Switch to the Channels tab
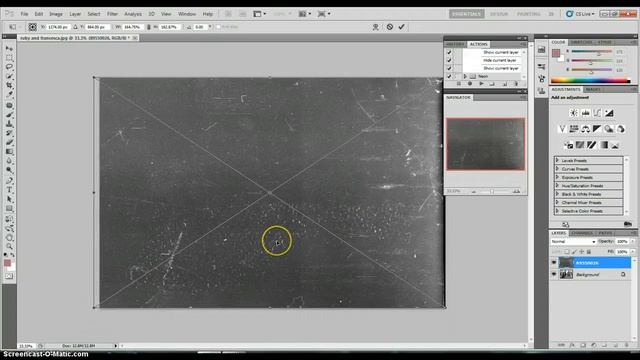Viewport: 640px width, 360px height. point(582,233)
